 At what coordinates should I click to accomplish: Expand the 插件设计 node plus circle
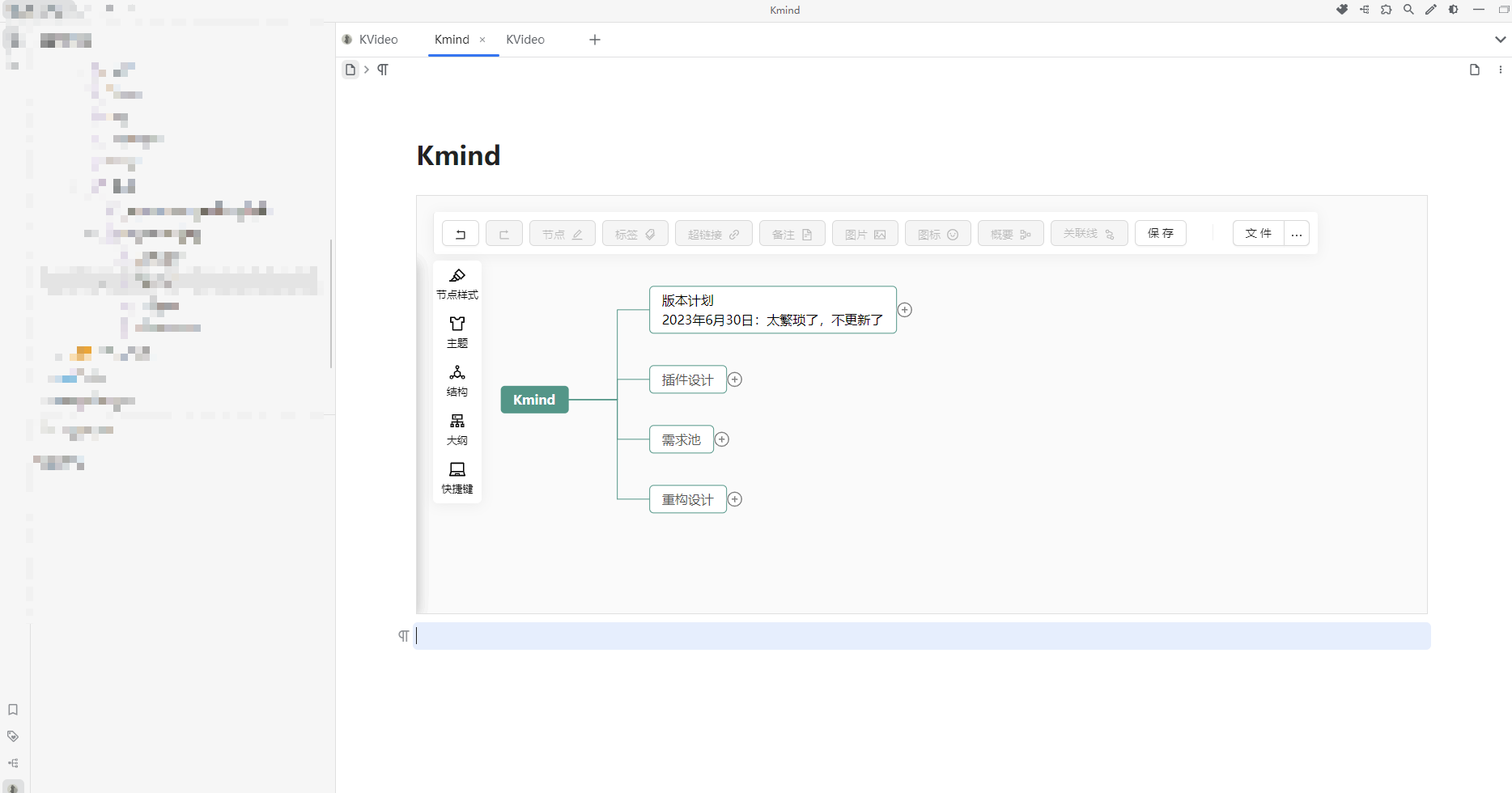[x=735, y=380]
